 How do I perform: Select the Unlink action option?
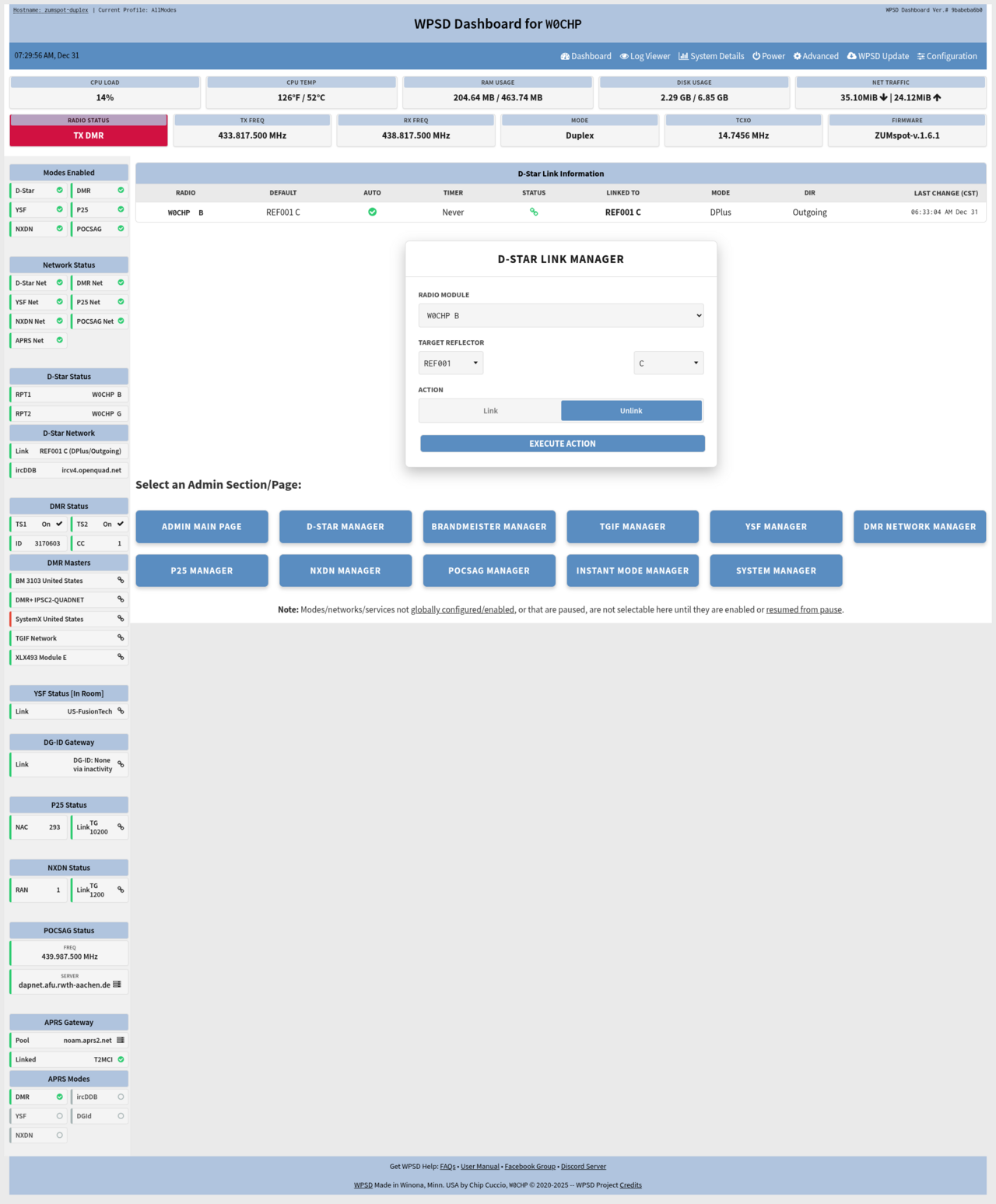point(631,411)
